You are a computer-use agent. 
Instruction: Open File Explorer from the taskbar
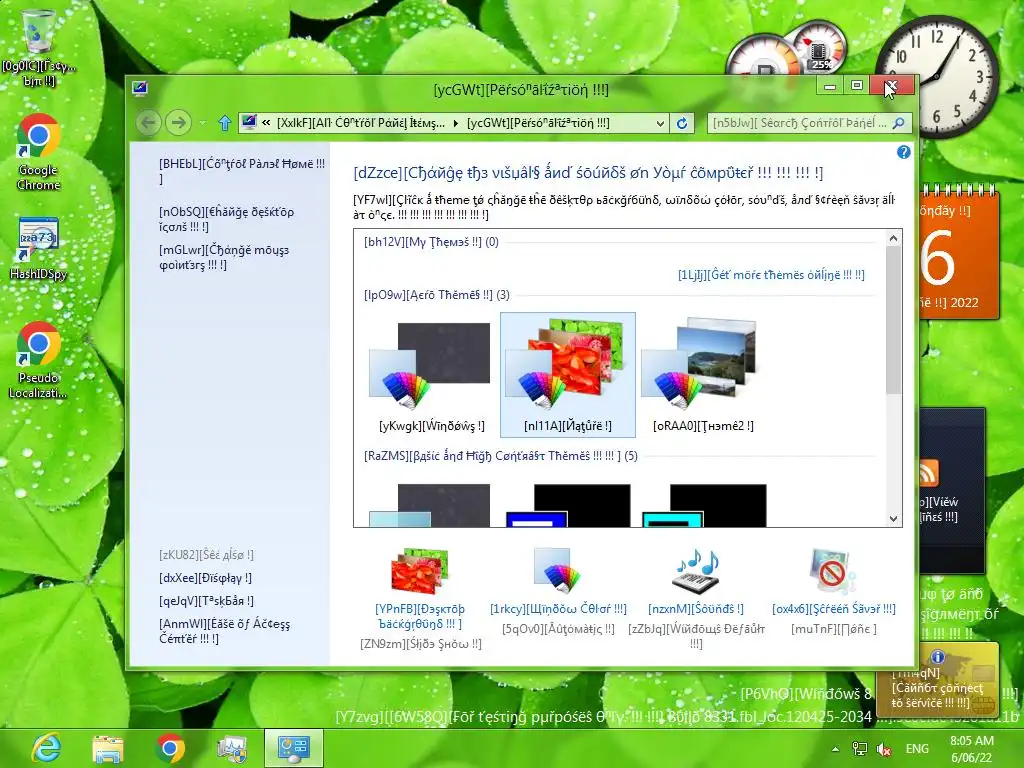(x=108, y=748)
